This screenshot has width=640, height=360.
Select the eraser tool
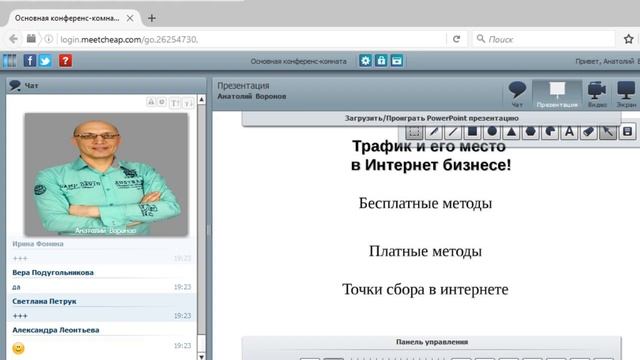588,132
